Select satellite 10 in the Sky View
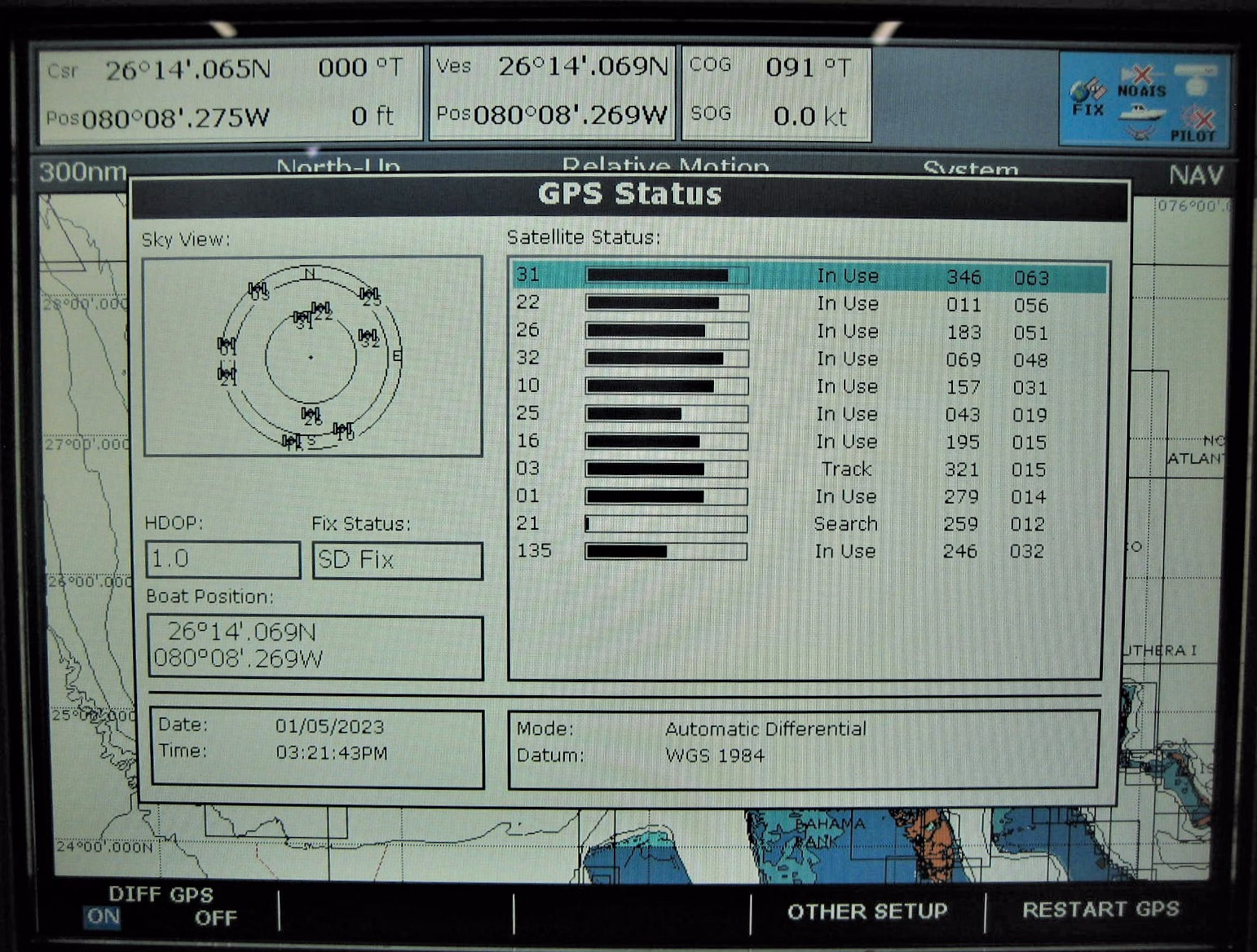 (343, 430)
